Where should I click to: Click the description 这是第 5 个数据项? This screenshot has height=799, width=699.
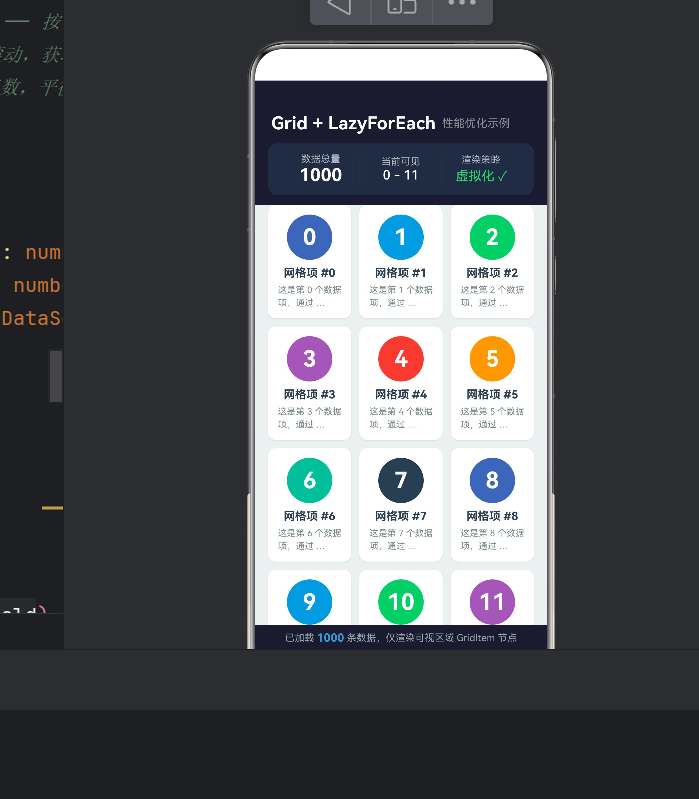point(492,418)
